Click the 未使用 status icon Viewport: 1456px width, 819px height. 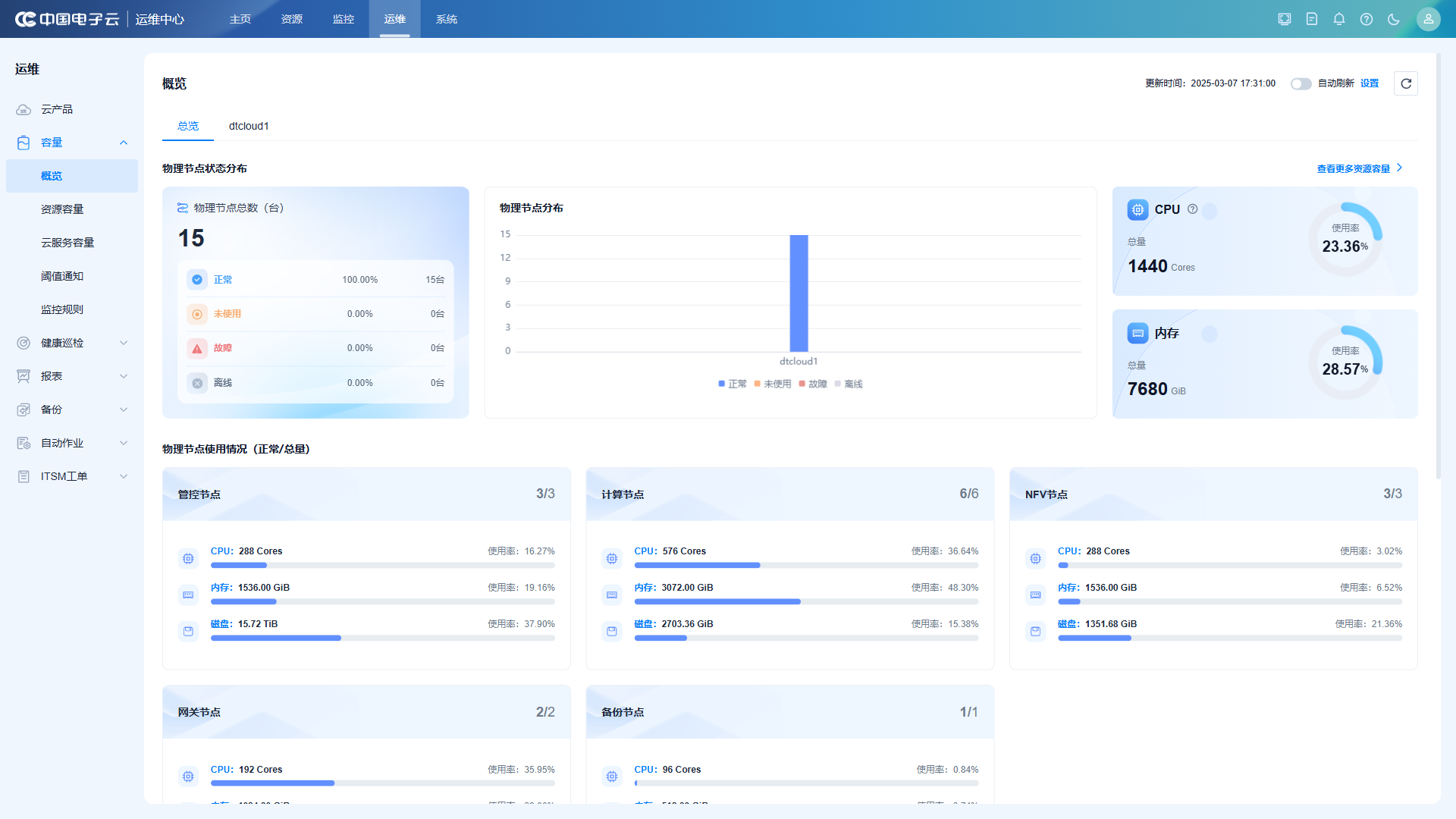click(x=197, y=314)
